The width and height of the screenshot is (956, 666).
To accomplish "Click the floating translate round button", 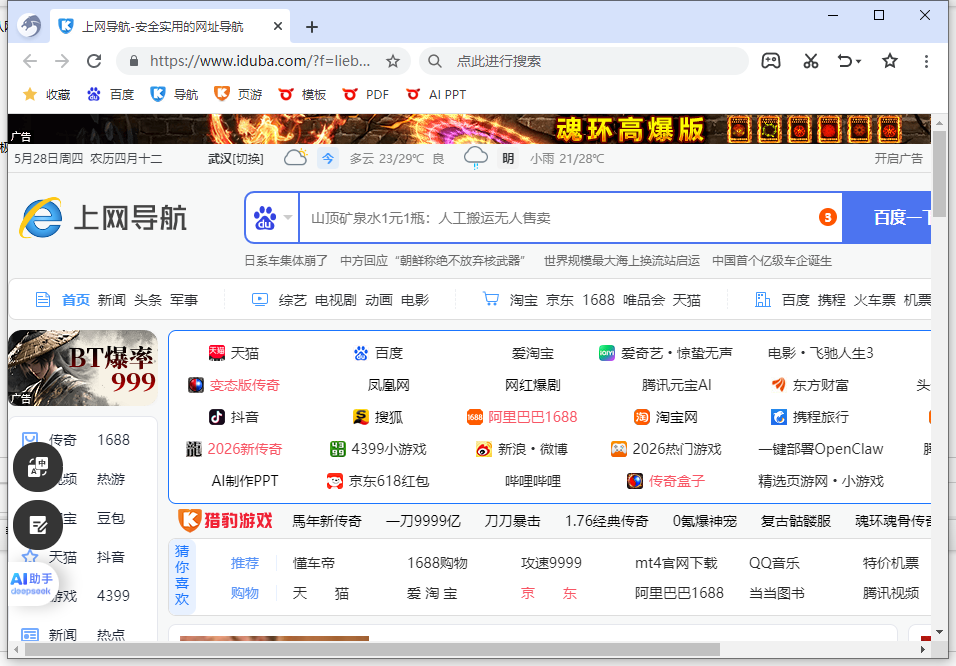I will tap(38, 467).
